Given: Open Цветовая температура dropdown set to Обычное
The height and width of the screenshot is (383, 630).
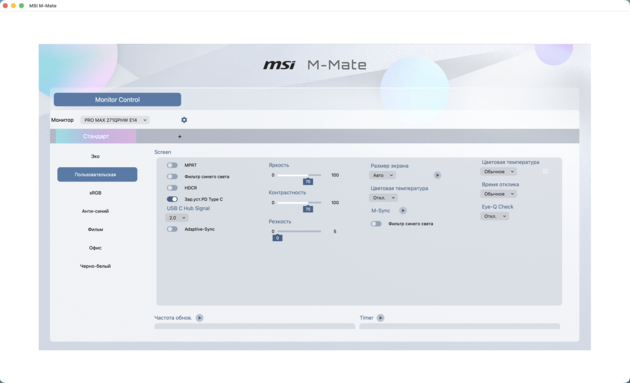Looking at the screenshot, I should coord(498,172).
